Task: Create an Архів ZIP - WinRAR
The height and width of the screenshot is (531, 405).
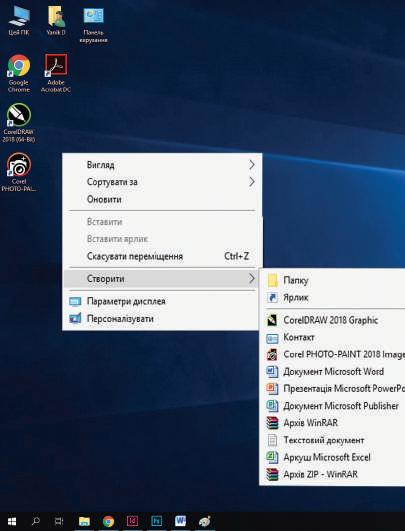Action: [333, 474]
